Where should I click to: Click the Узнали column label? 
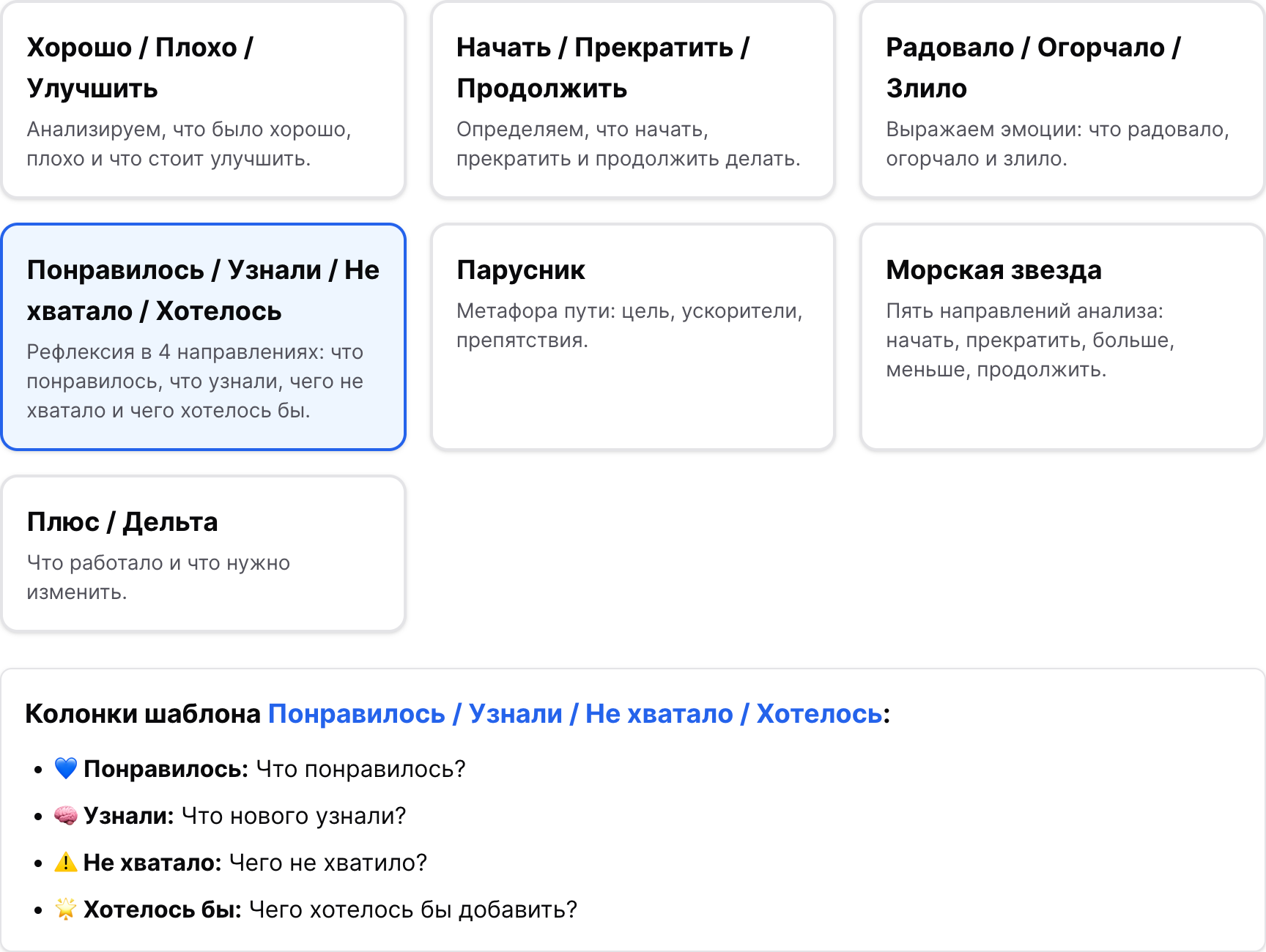pyautogui.click(x=128, y=816)
